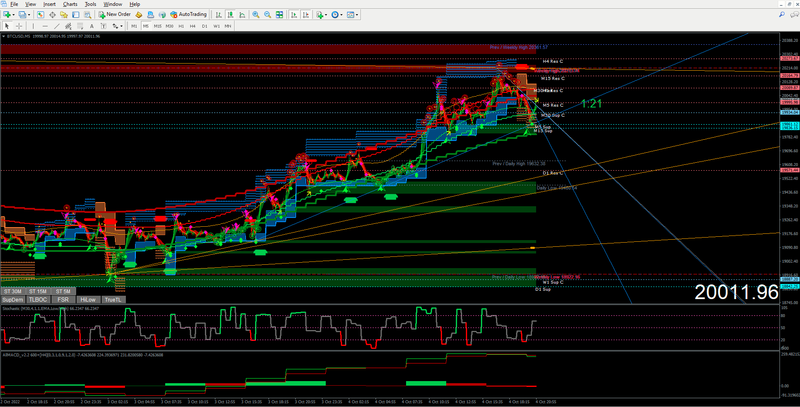Select the Vertical Line tool
Image resolution: width=800 pixels, height=407 pixels.
(33, 26)
